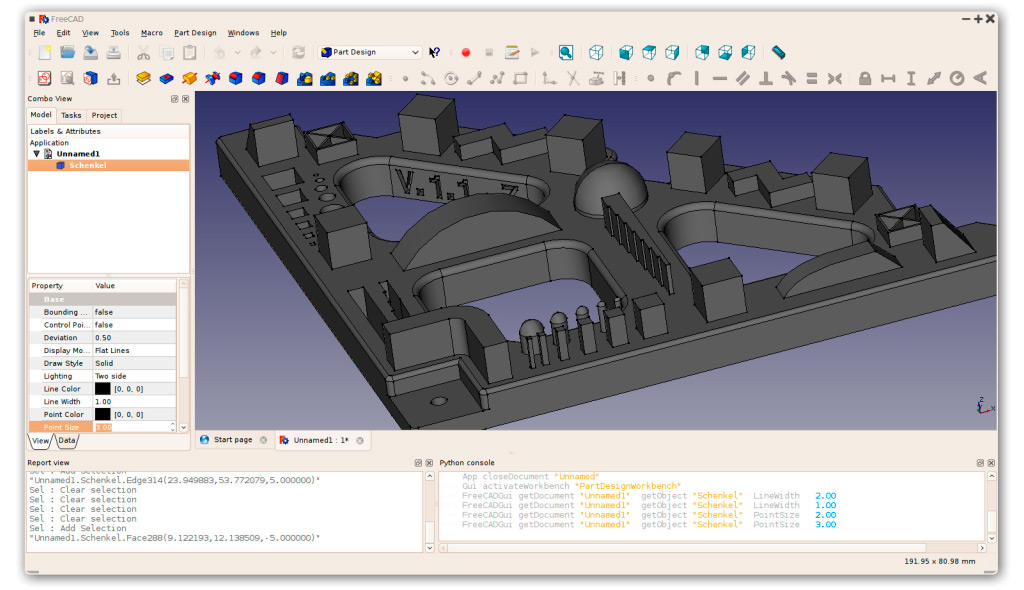Close the Start page tab
Viewport: 1024px width, 590px height.
[x=264, y=439]
